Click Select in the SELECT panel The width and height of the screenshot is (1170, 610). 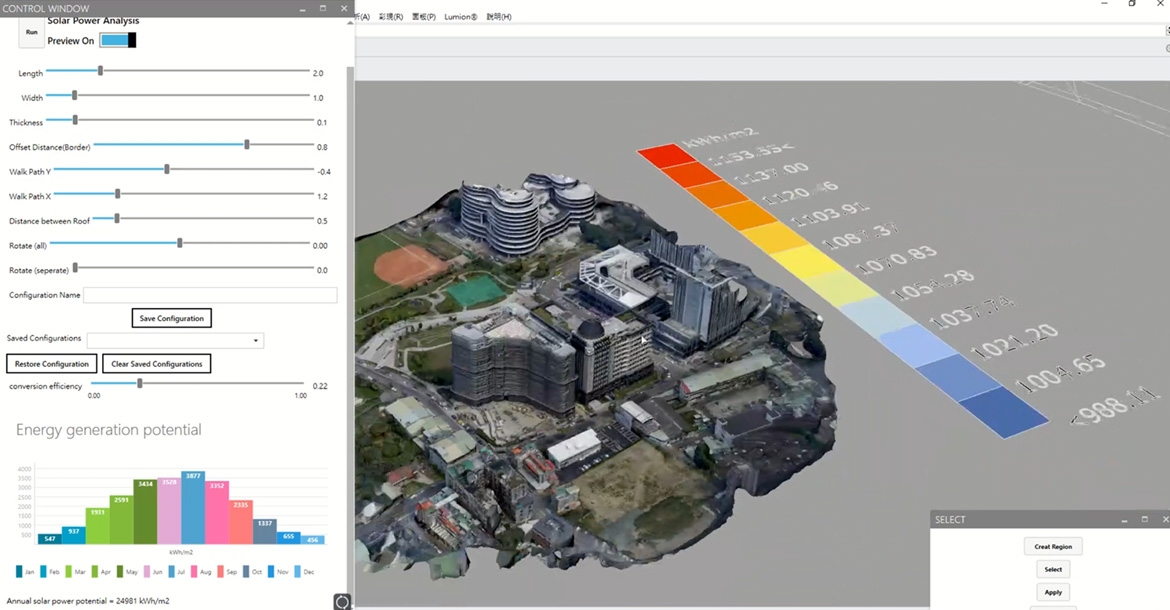[1053, 569]
